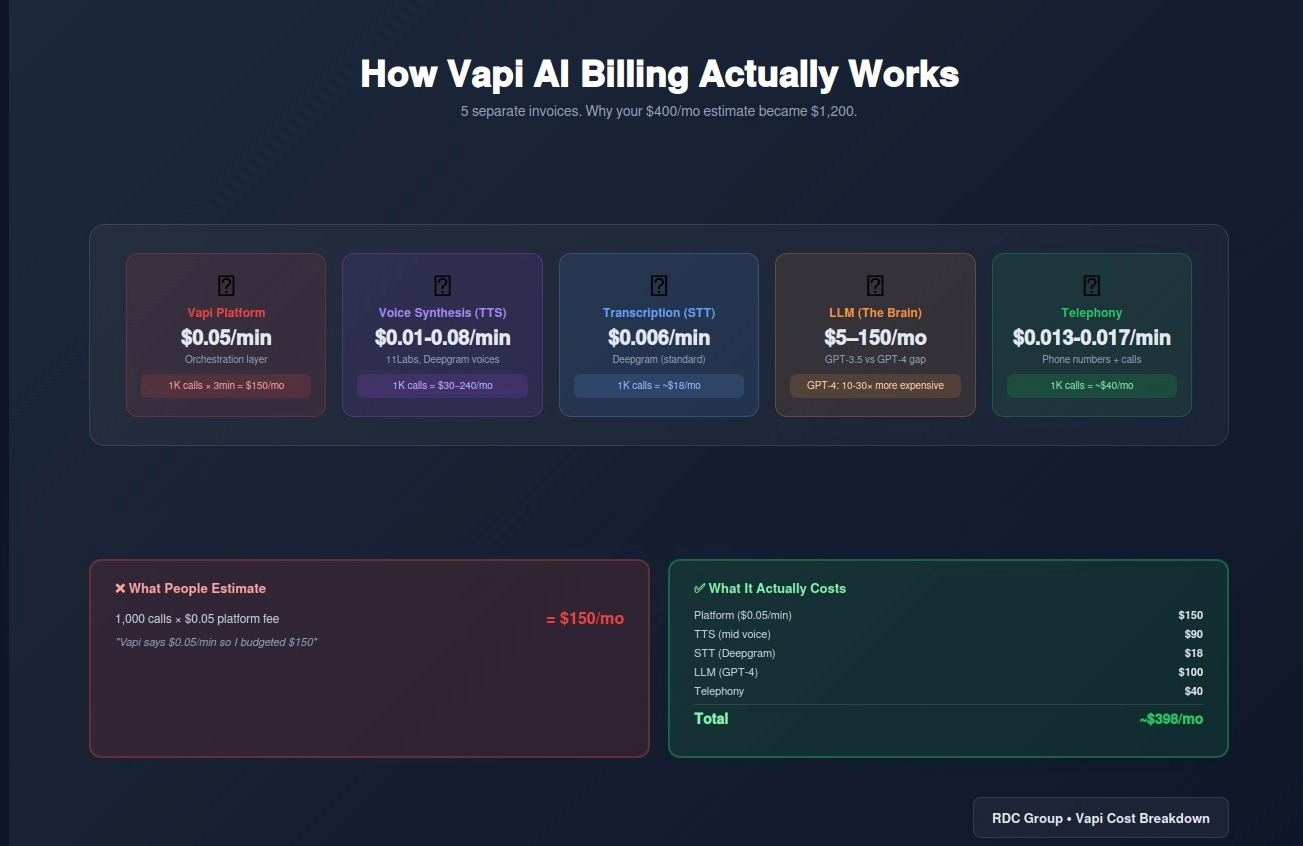Click 'GPT-3.5 vs GPT-4 gap' caption
Viewport: 1303px width, 846px height.
(x=875, y=359)
